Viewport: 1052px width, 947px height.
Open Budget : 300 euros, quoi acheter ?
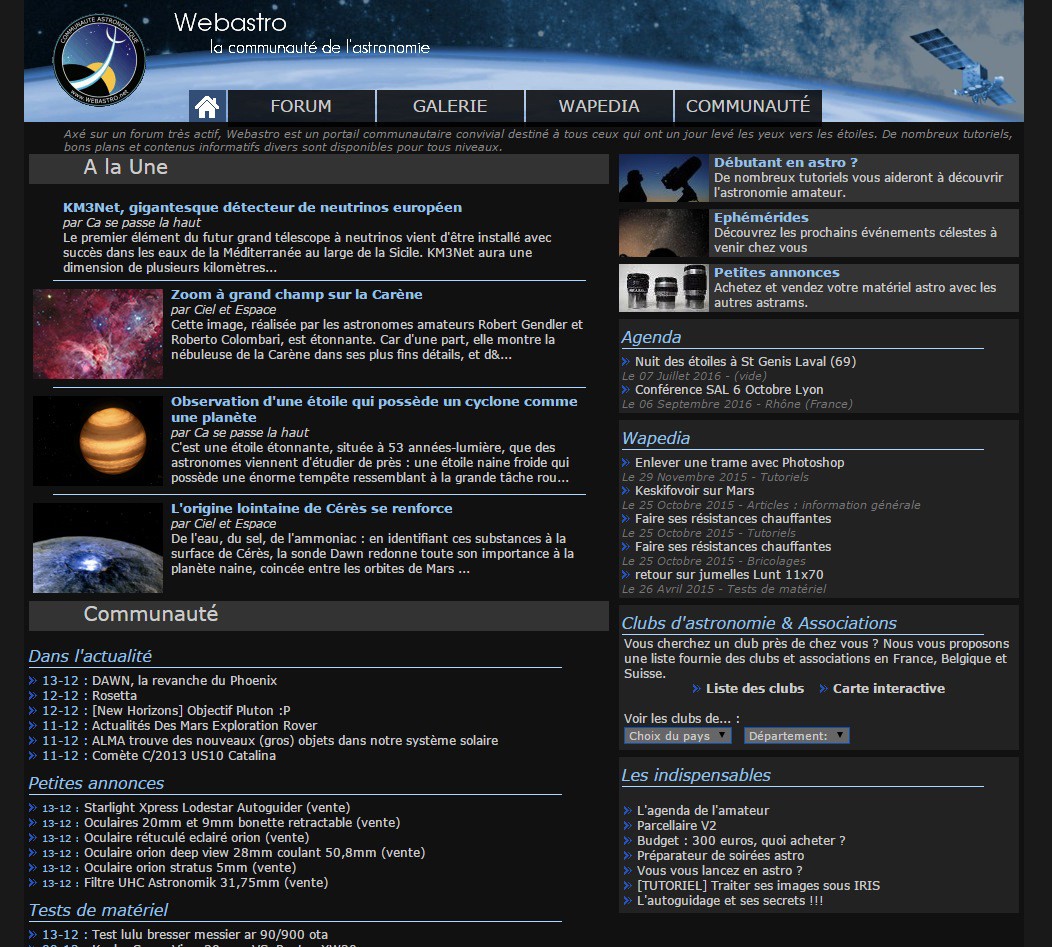click(x=741, y=840)
